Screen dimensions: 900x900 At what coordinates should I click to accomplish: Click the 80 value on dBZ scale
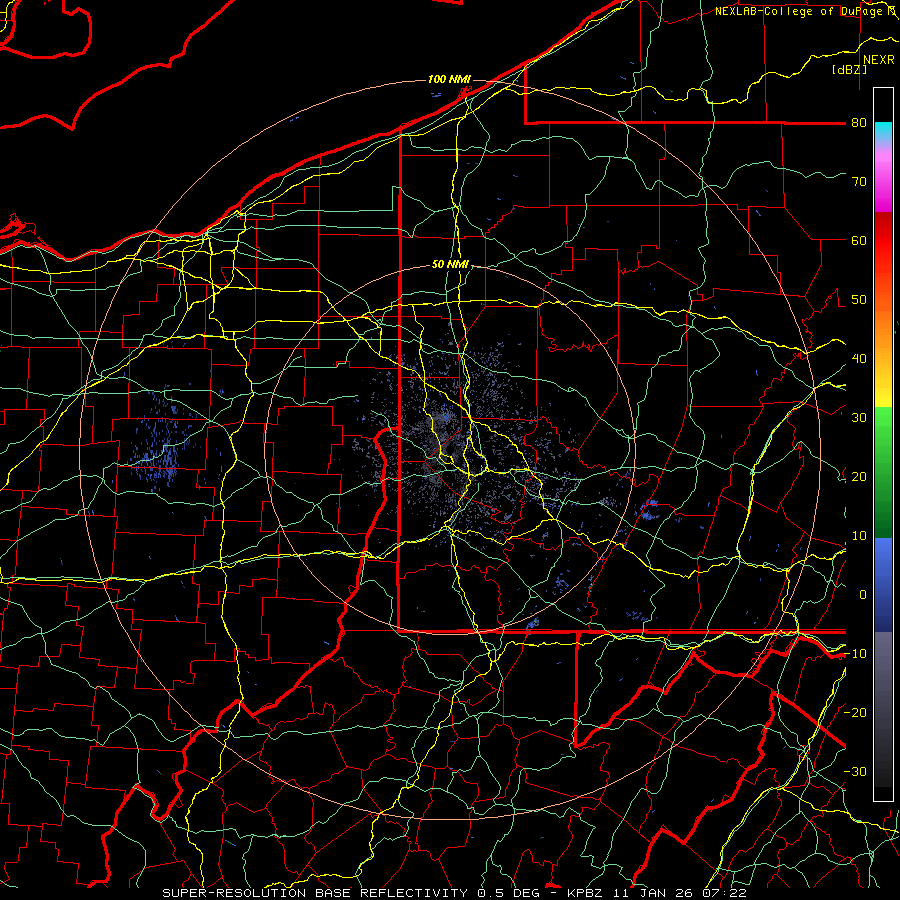click(859, 123)
